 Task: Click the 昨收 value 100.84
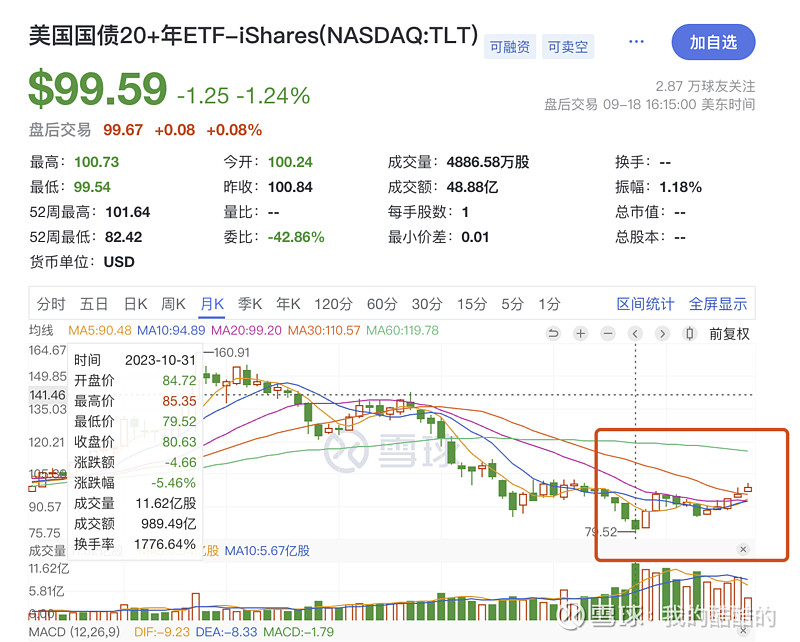(x=290, y=187)
